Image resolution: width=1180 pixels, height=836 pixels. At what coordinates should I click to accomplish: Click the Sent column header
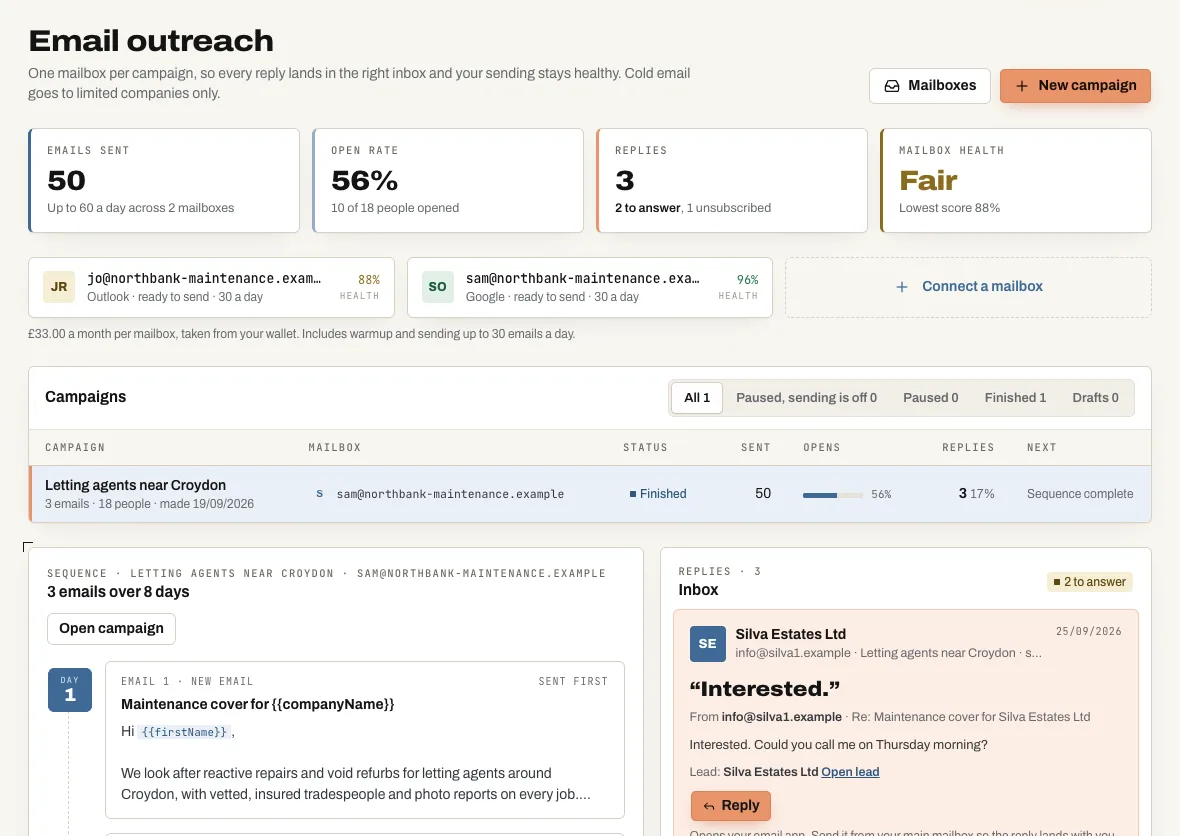(x=756, y=447)
